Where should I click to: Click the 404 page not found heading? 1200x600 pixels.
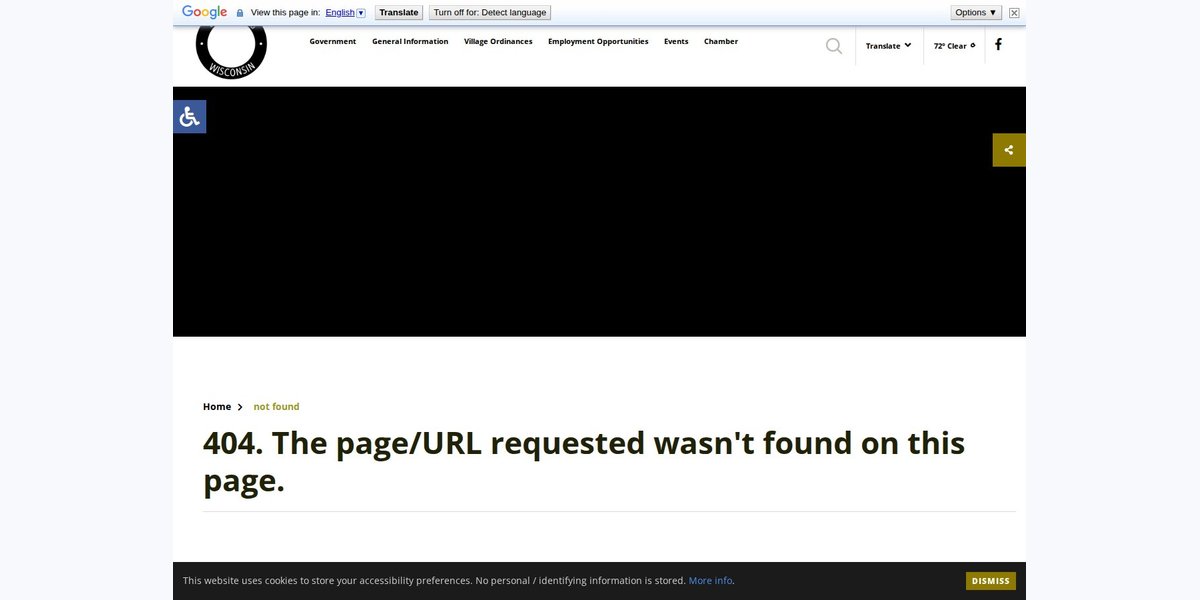[x=584, y=461]
